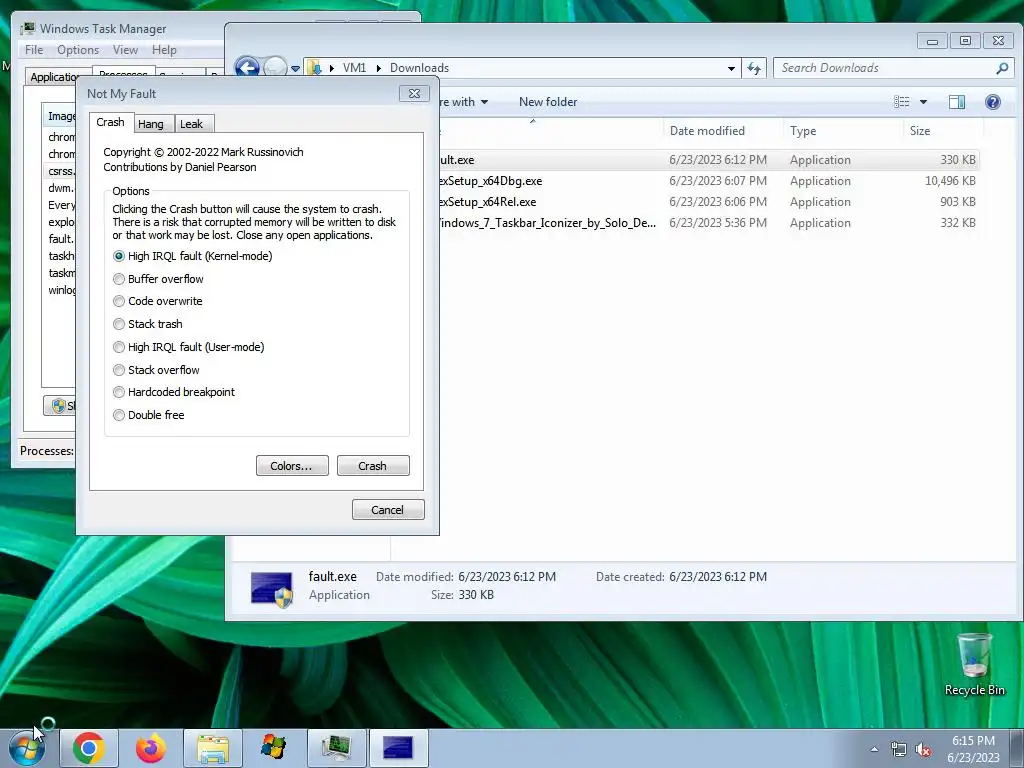Maximize the Downloads Explorer window

click(x=965, y=40)
